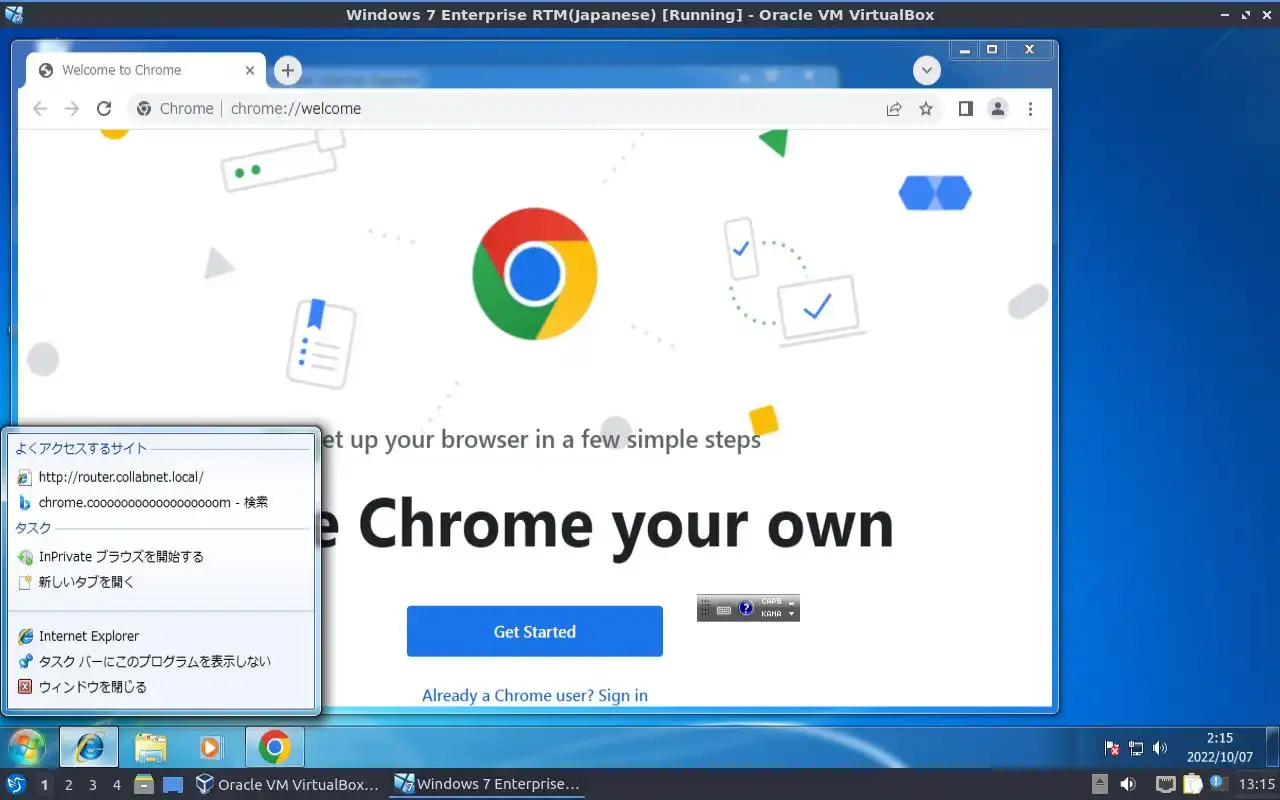
Task: Launch Windows Media Player from taskbar
Action: tap(210, 747)
